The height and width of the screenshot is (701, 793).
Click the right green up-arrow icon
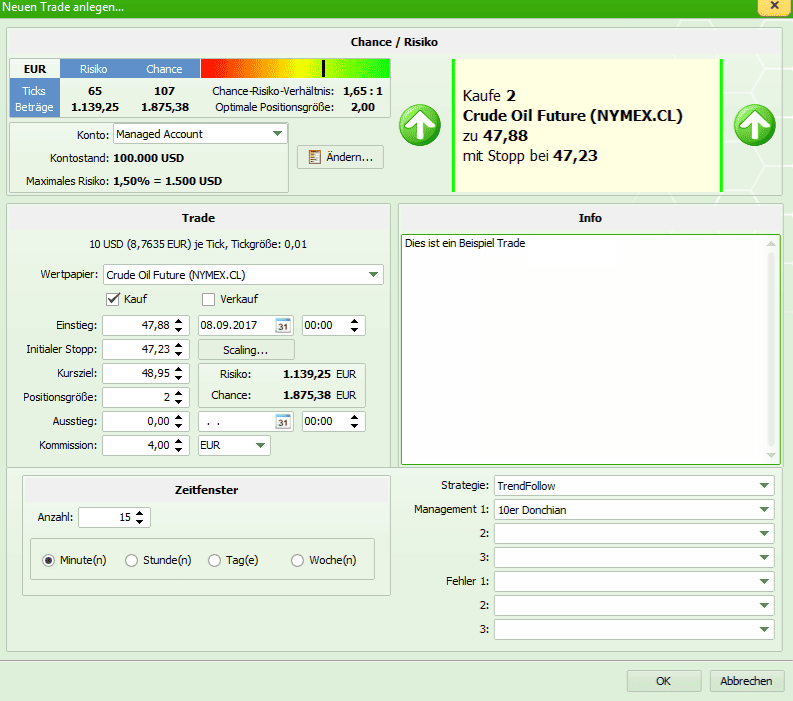click(x=754, y=125)
